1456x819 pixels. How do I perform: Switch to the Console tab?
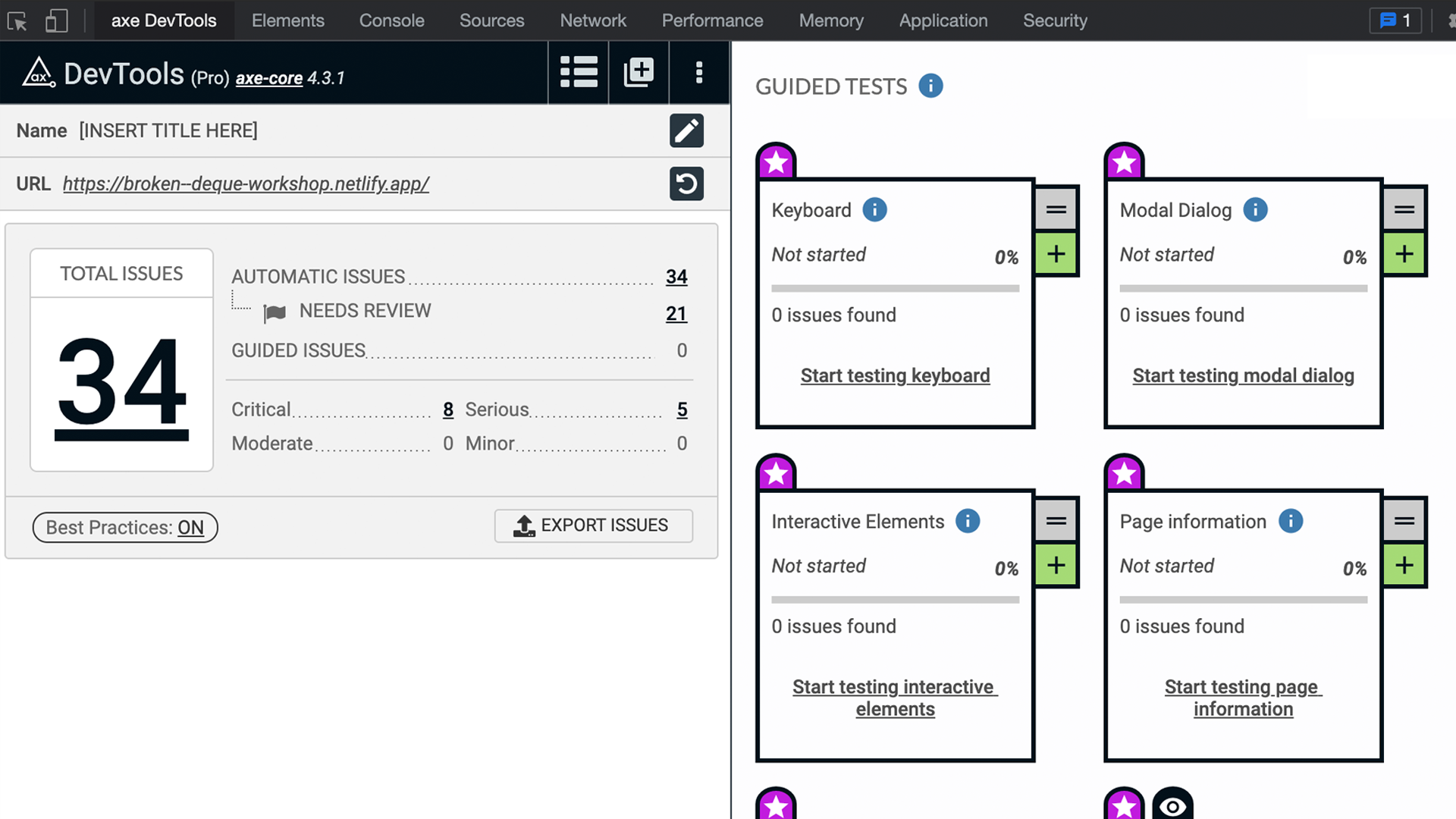point(391,20)
